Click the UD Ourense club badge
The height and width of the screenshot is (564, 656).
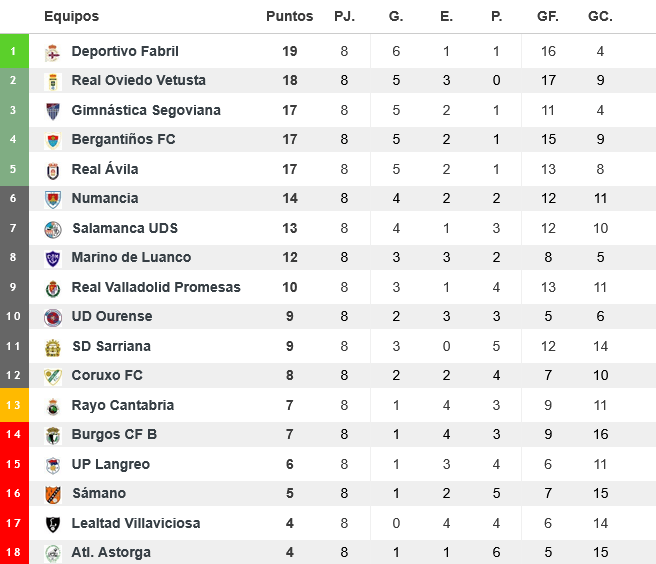point(53,317)
